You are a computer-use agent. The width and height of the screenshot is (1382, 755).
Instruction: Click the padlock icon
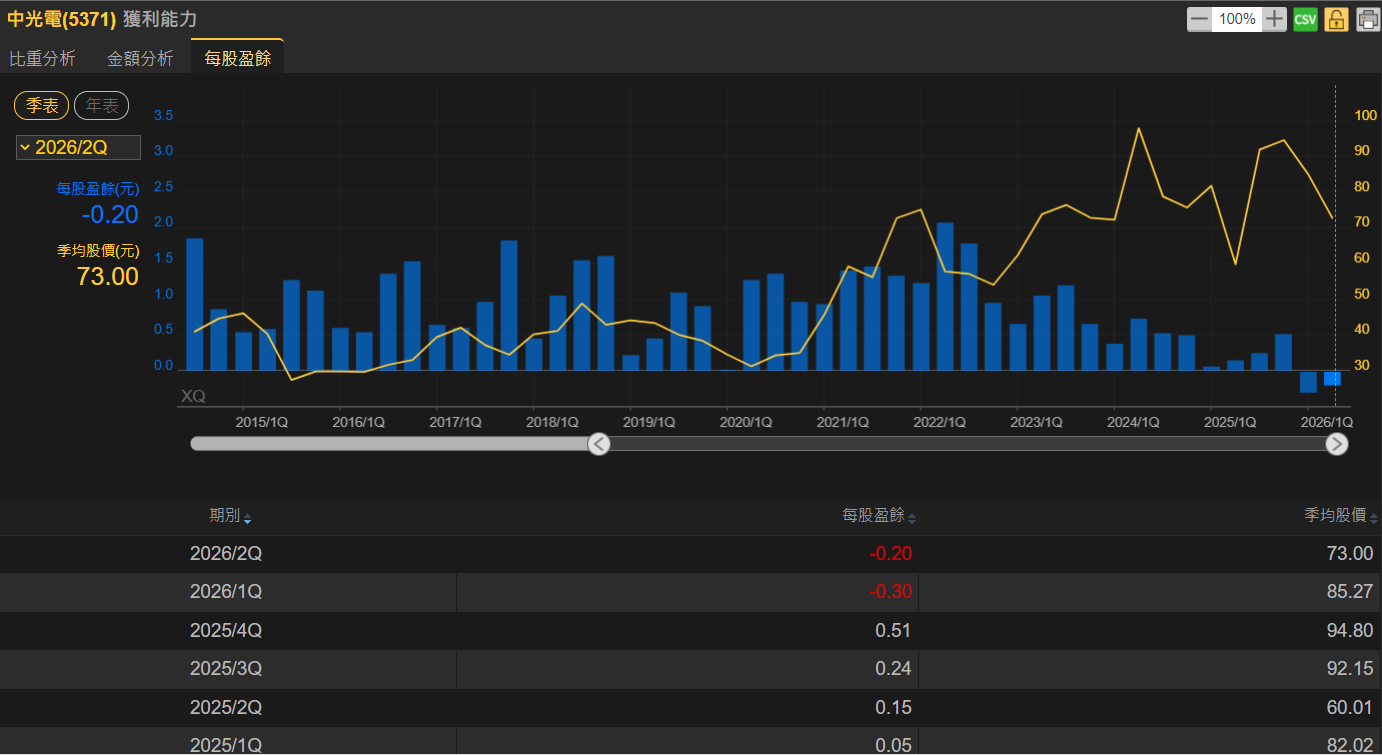tap(1336, 19)
